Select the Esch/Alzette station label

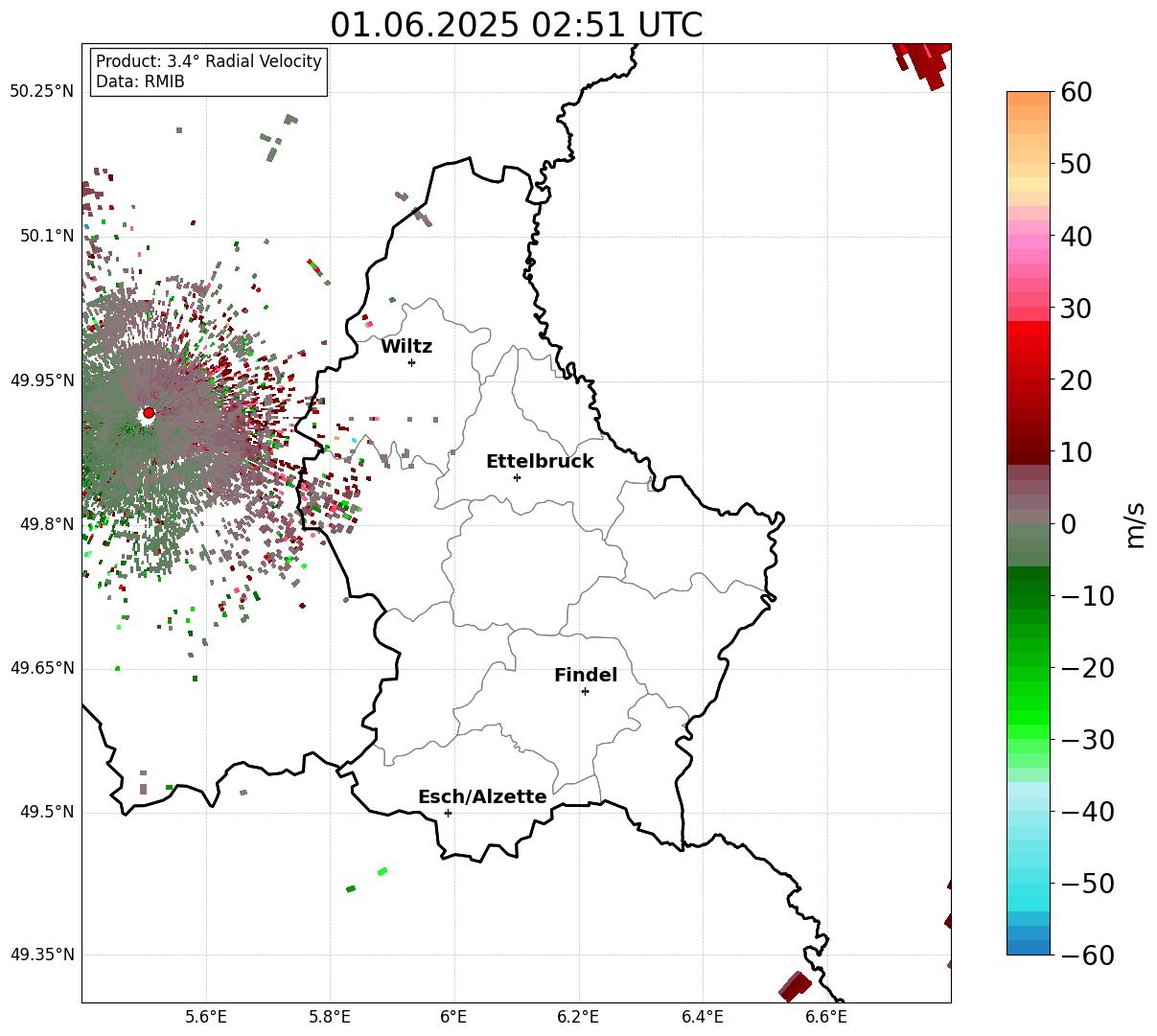click(x=482, y=797)
